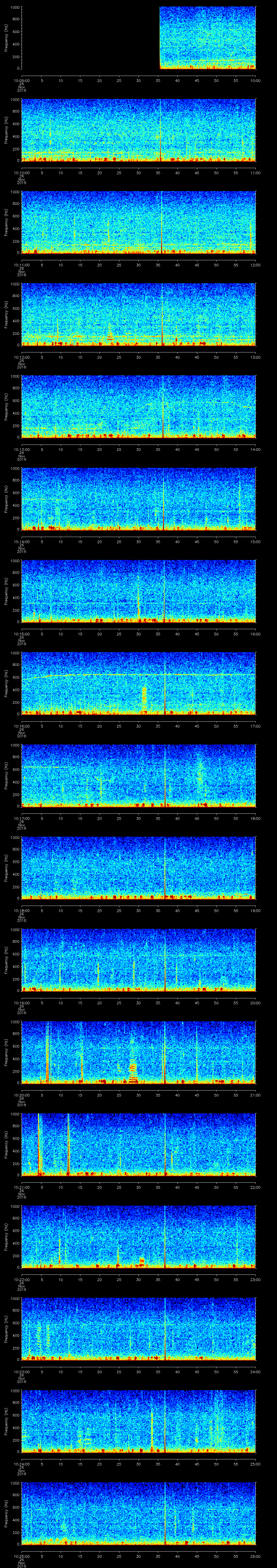Click the vertical line near 36 s in the 10:14:00 panel
Screen dimensions: 277x1568
(x=164, y=499)
